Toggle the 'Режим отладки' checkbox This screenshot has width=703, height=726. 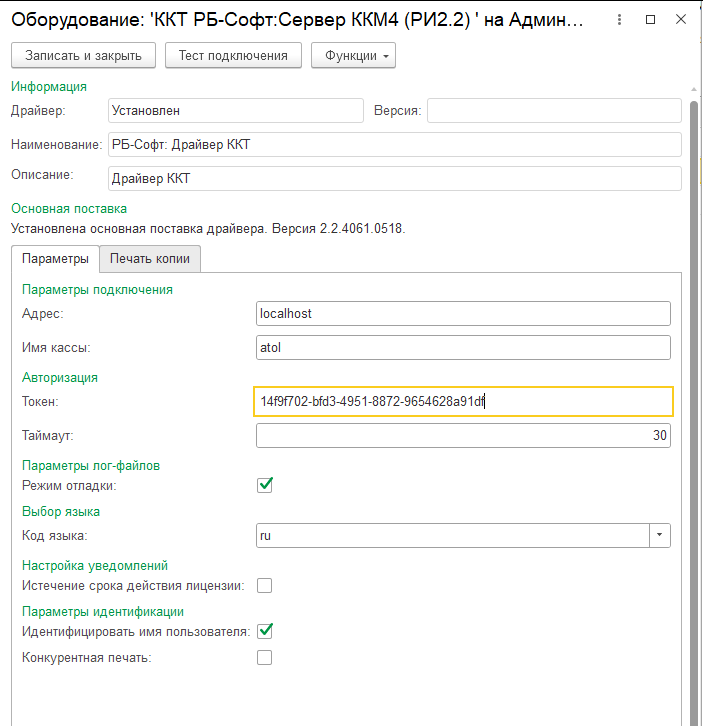(x=265, y=485)
